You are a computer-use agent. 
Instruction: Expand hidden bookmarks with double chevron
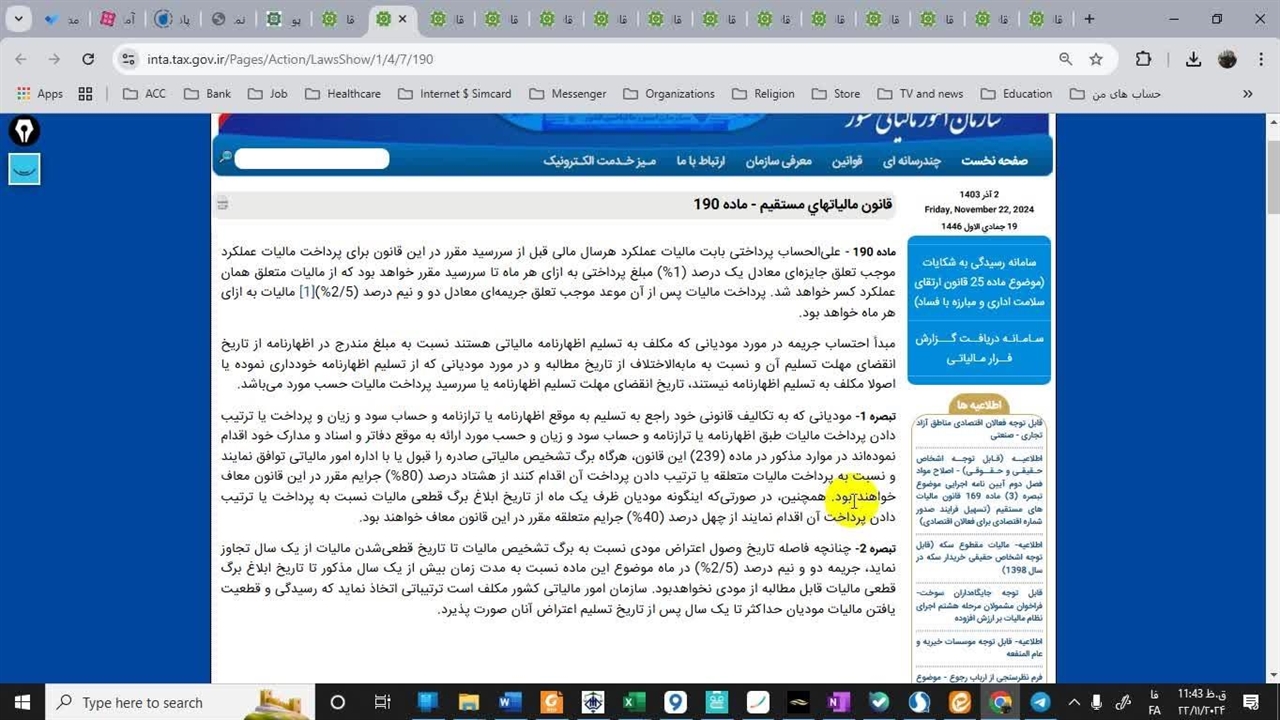click(x=1247, y=94)
